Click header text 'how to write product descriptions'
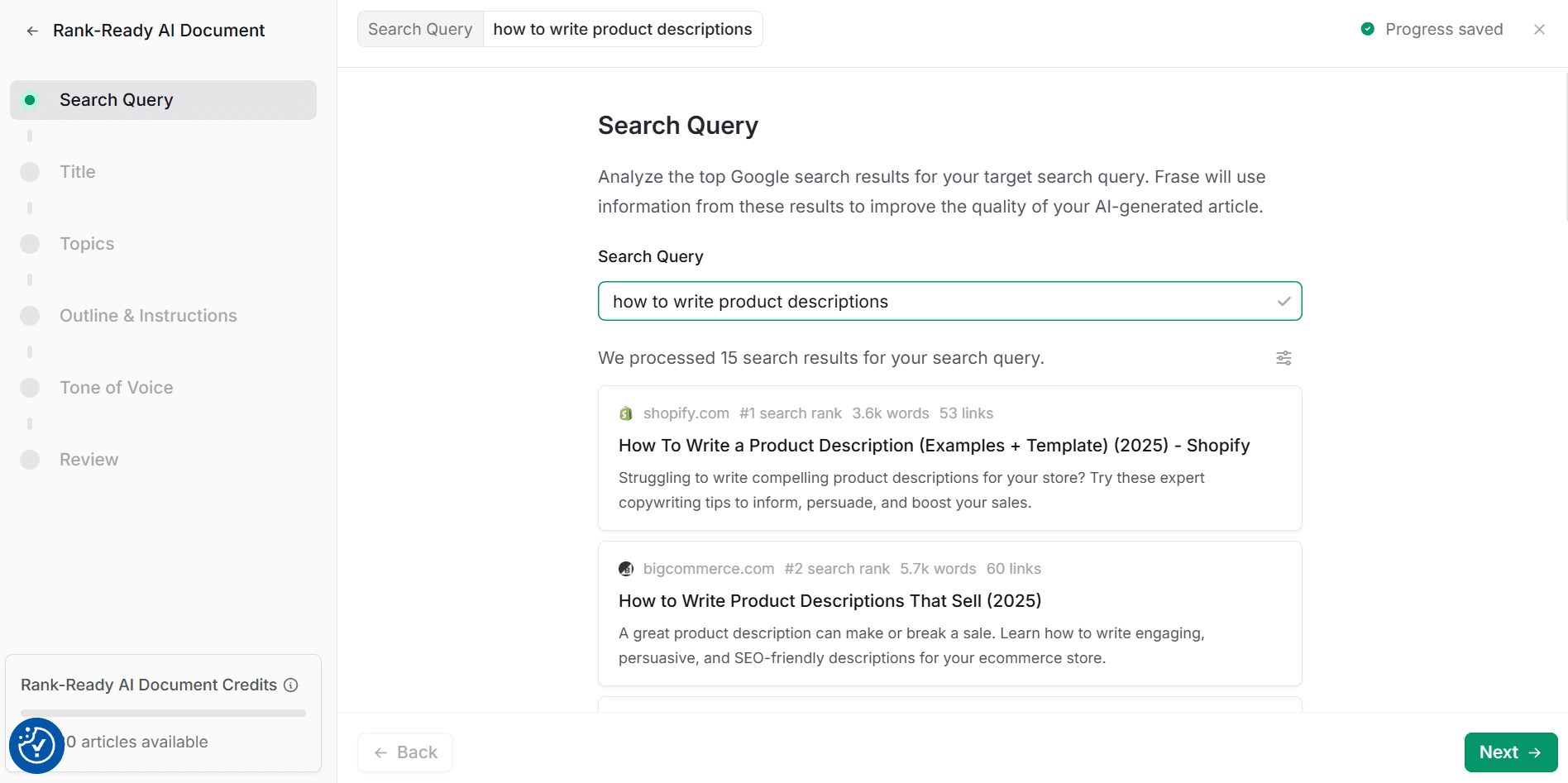 click(x=623, y=29)
